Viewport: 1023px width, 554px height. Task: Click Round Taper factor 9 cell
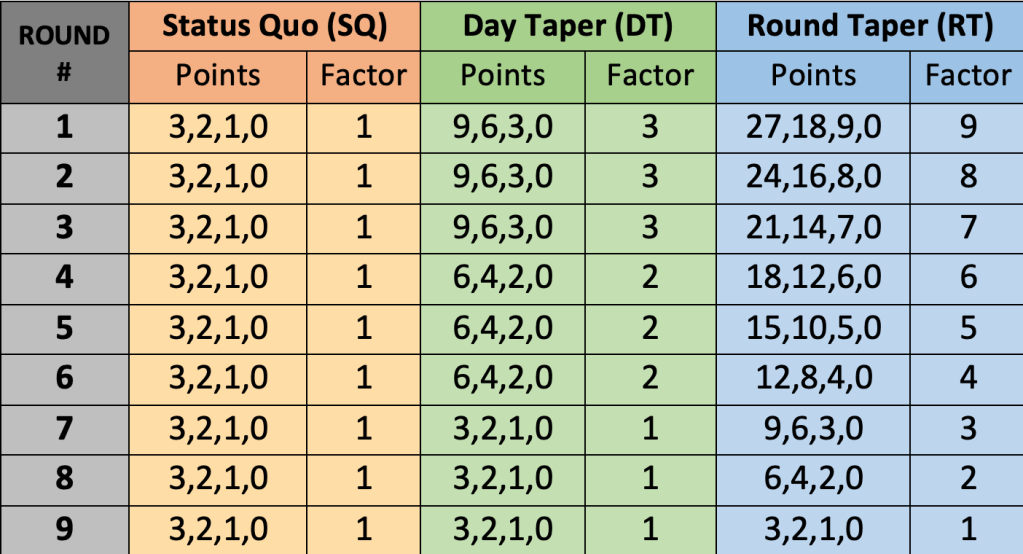tap(967, 127)
